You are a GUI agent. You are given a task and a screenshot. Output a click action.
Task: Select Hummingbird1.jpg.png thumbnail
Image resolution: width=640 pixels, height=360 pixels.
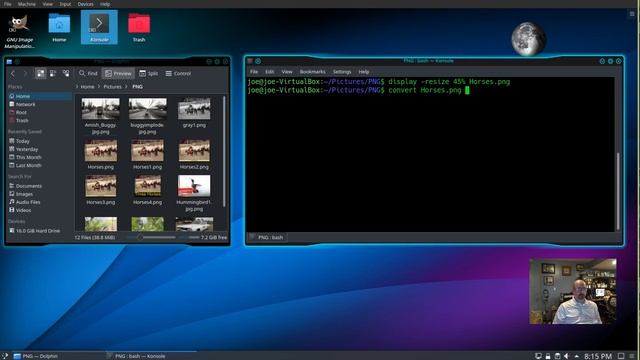point(194,186)
